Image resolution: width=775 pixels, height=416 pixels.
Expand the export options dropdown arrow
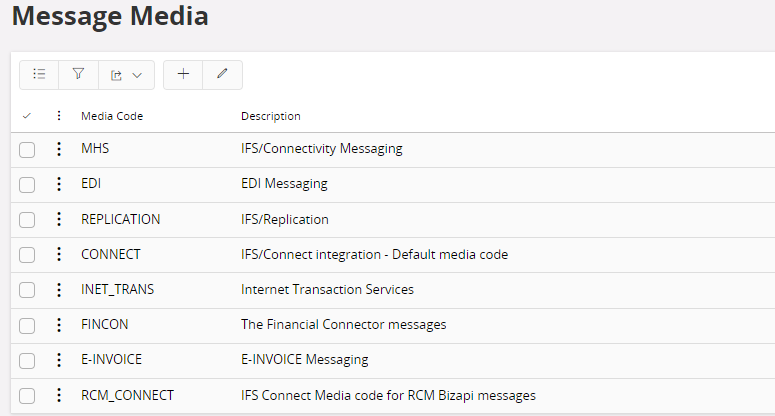click(137, 74)
